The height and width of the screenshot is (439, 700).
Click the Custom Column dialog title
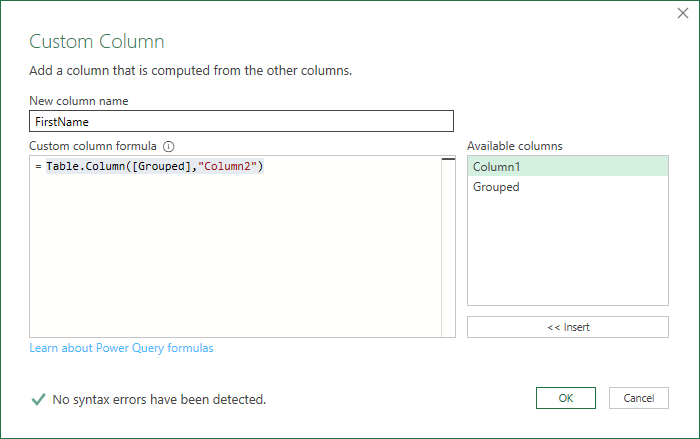pos(97,42)
